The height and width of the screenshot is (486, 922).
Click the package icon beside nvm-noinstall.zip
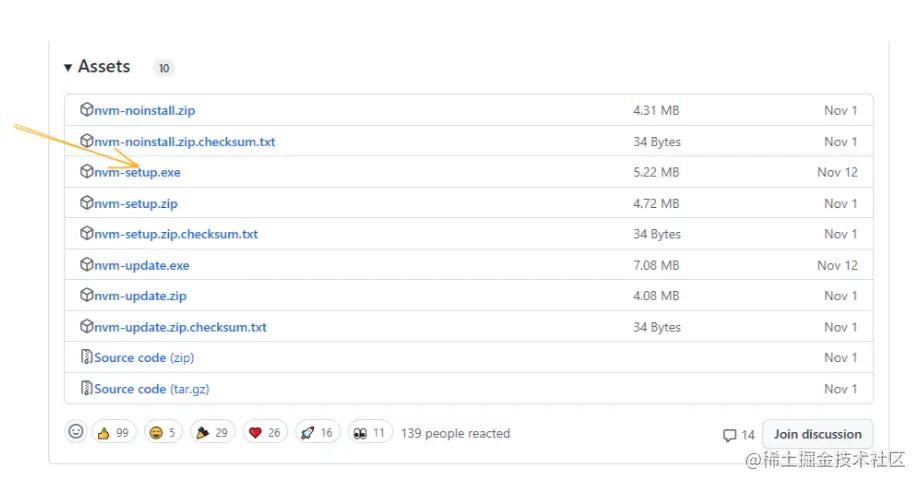tap(86, 109)
